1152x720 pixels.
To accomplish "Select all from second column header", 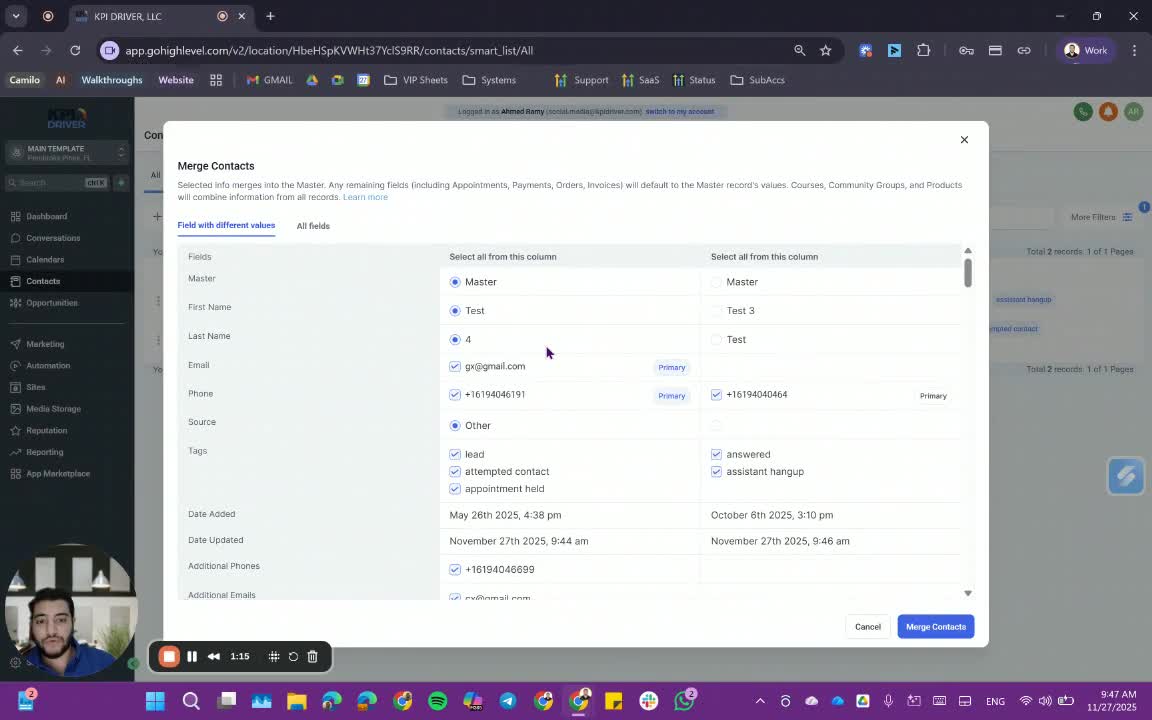I will click(x=764, y=256).
